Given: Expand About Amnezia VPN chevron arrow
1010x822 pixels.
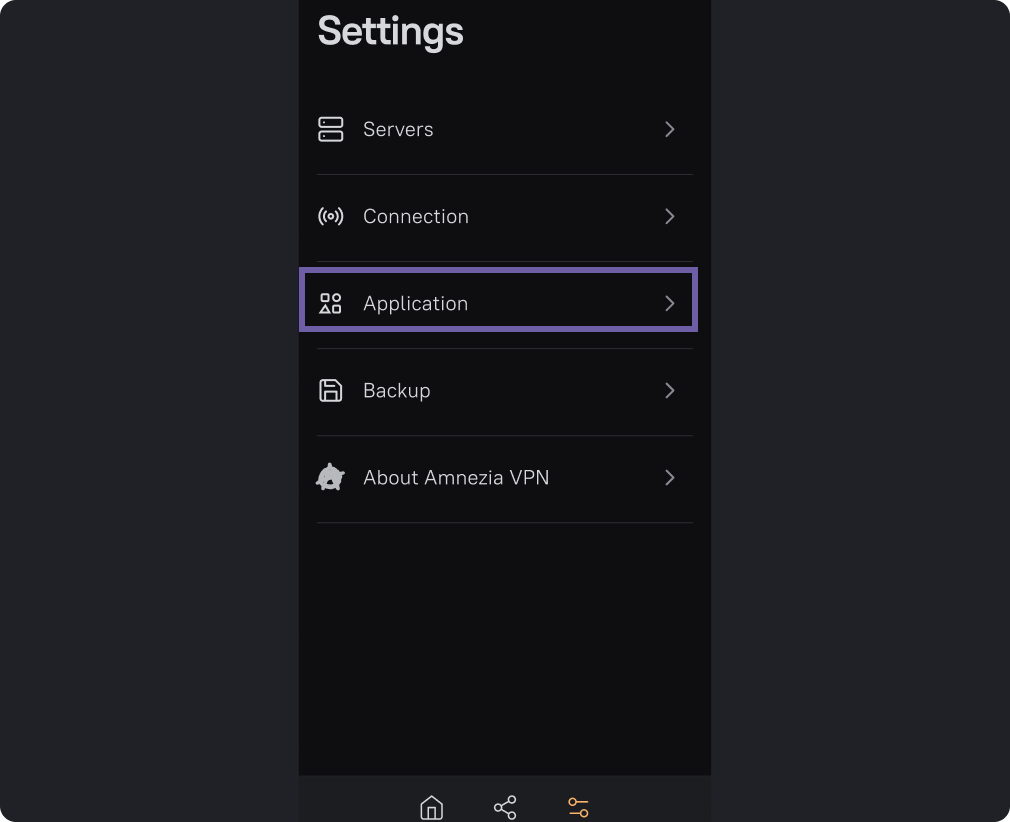Looking at the screenshot, I should (x=670, y=477).
